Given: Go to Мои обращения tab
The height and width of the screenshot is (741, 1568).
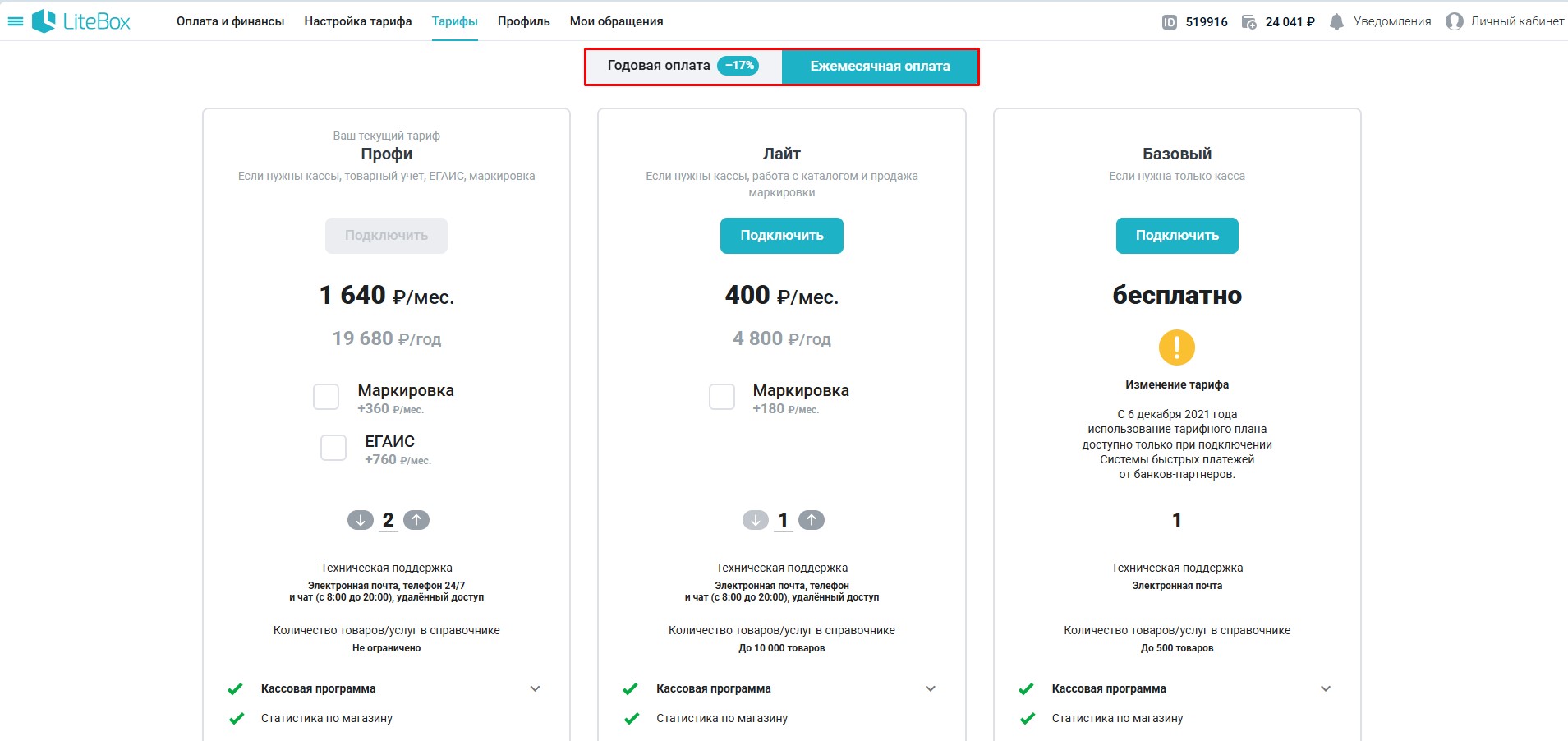Looking at the screenshot, I should click(x=616, y=21).
